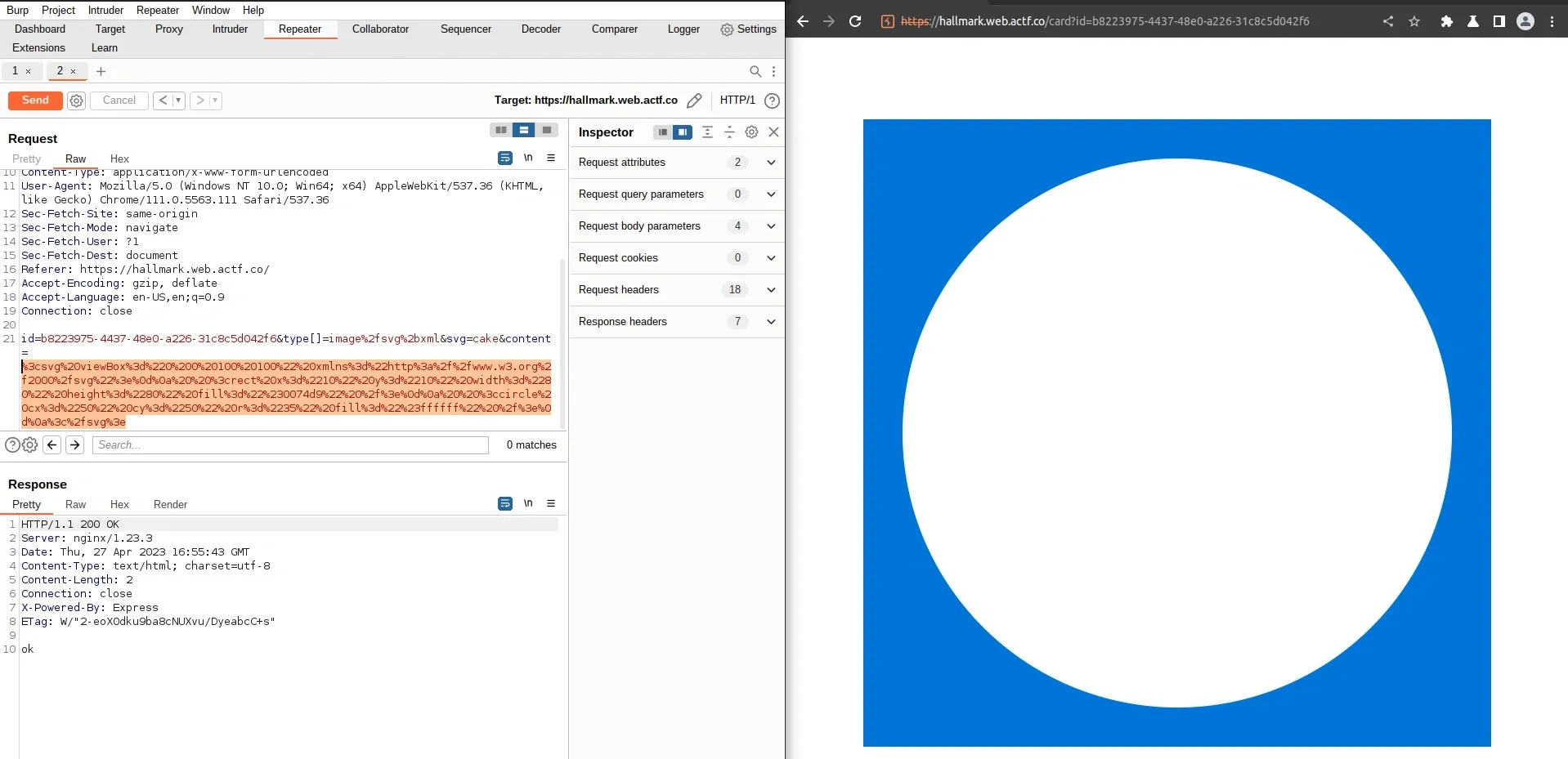This screenshot has width=1568, height=759.
Task: Open request settings gear next to Send
Action: point(76,100)
